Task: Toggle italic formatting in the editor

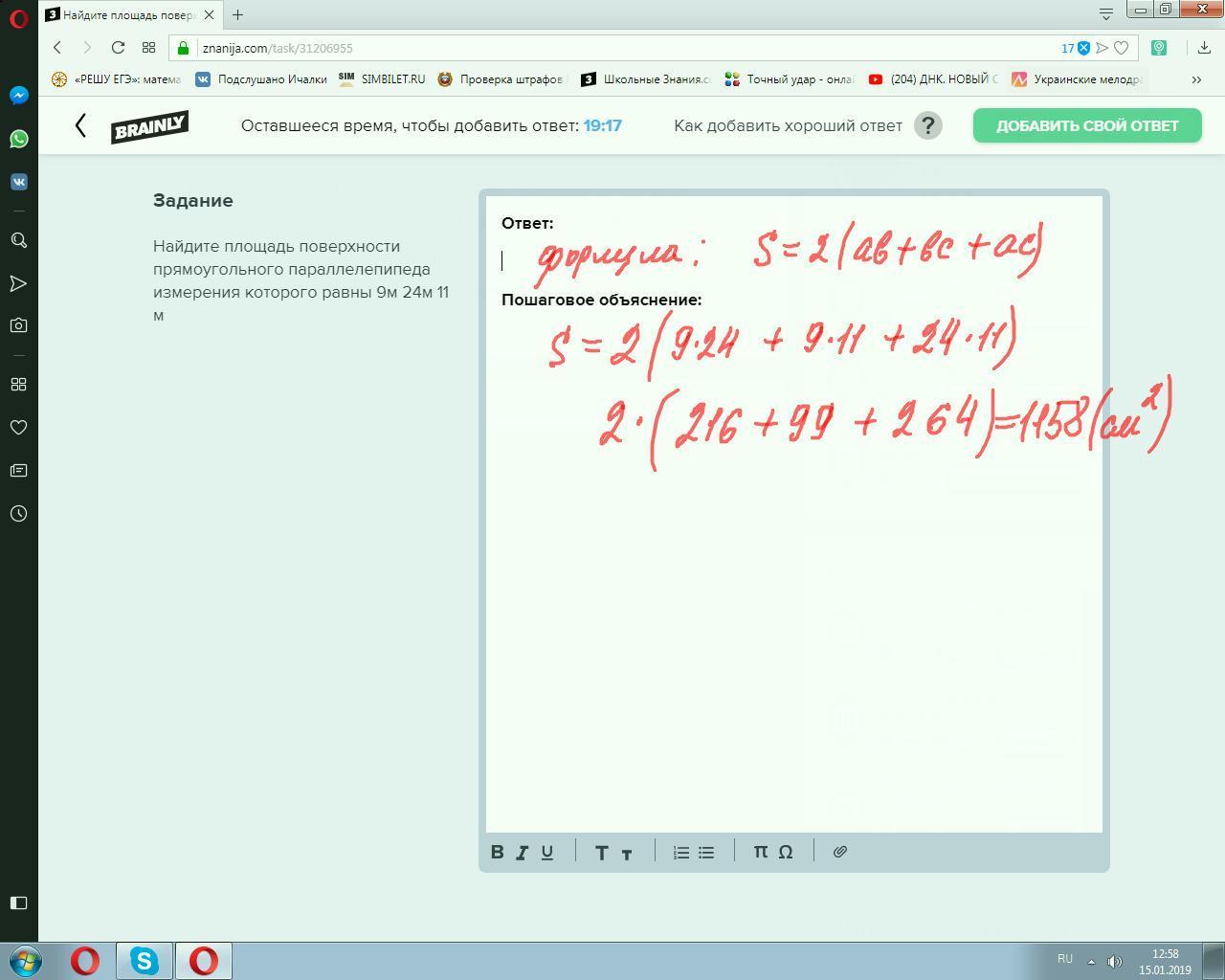Action: [522, 852]
